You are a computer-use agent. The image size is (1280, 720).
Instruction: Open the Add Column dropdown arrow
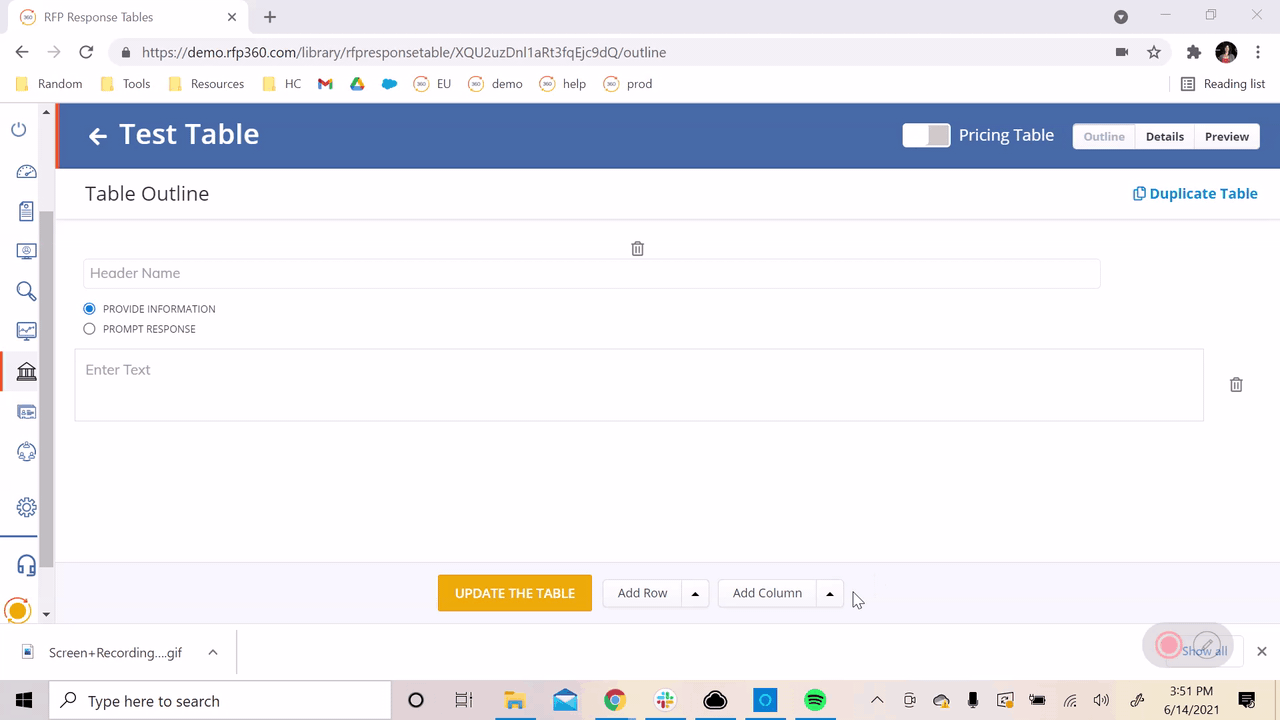(x=829, y=593)
